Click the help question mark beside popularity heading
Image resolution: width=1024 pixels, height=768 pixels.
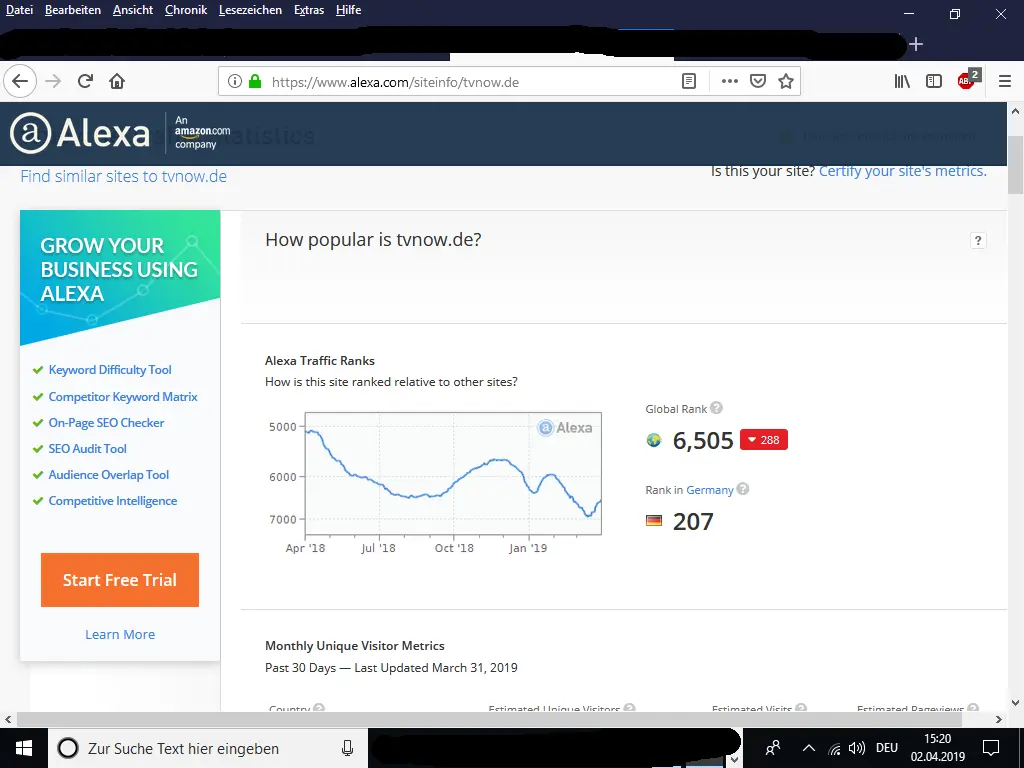tap(978, 240)
